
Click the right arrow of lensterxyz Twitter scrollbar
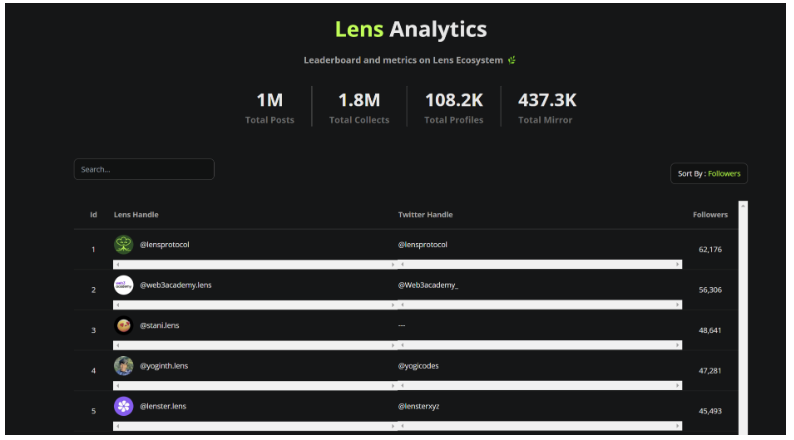(x=678, y=426)
